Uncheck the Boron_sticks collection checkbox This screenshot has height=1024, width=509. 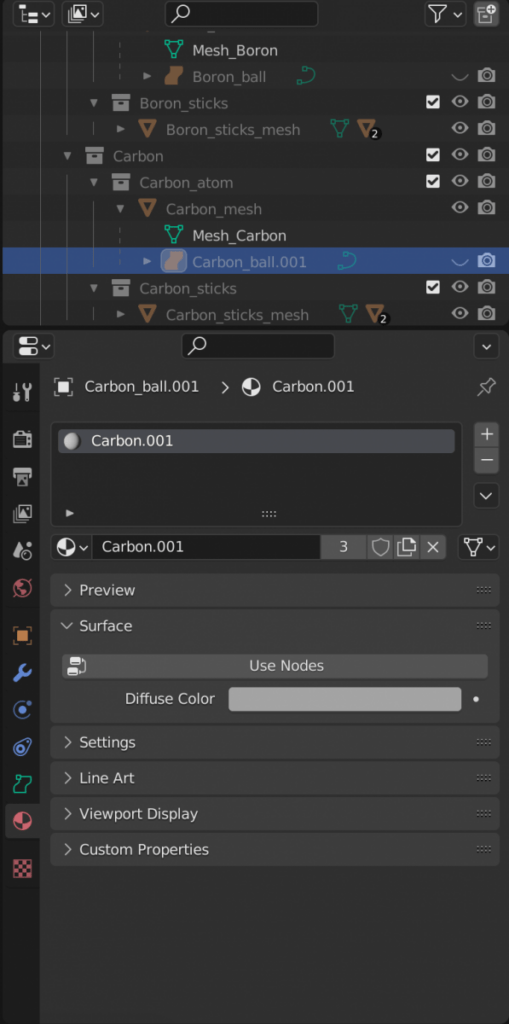coord(433,102)
